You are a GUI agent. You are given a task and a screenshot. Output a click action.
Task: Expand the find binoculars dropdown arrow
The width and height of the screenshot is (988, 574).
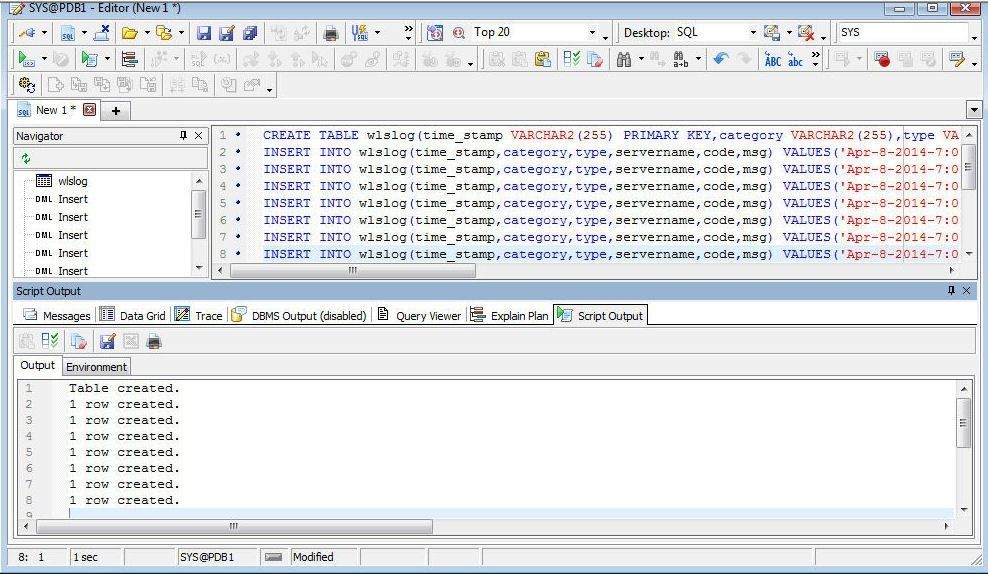click(641, 59)
